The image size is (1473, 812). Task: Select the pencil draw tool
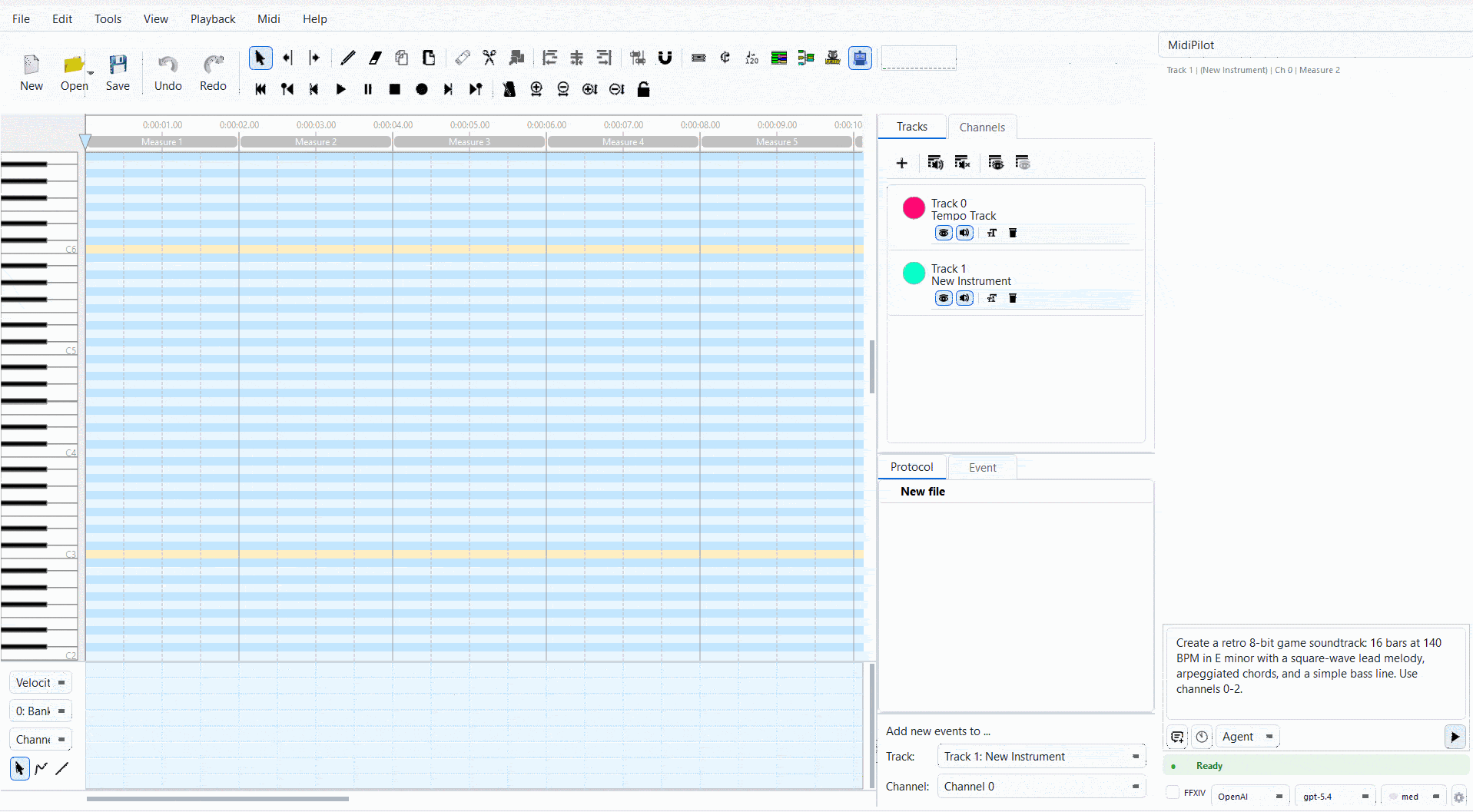click(x=348, y=58)
